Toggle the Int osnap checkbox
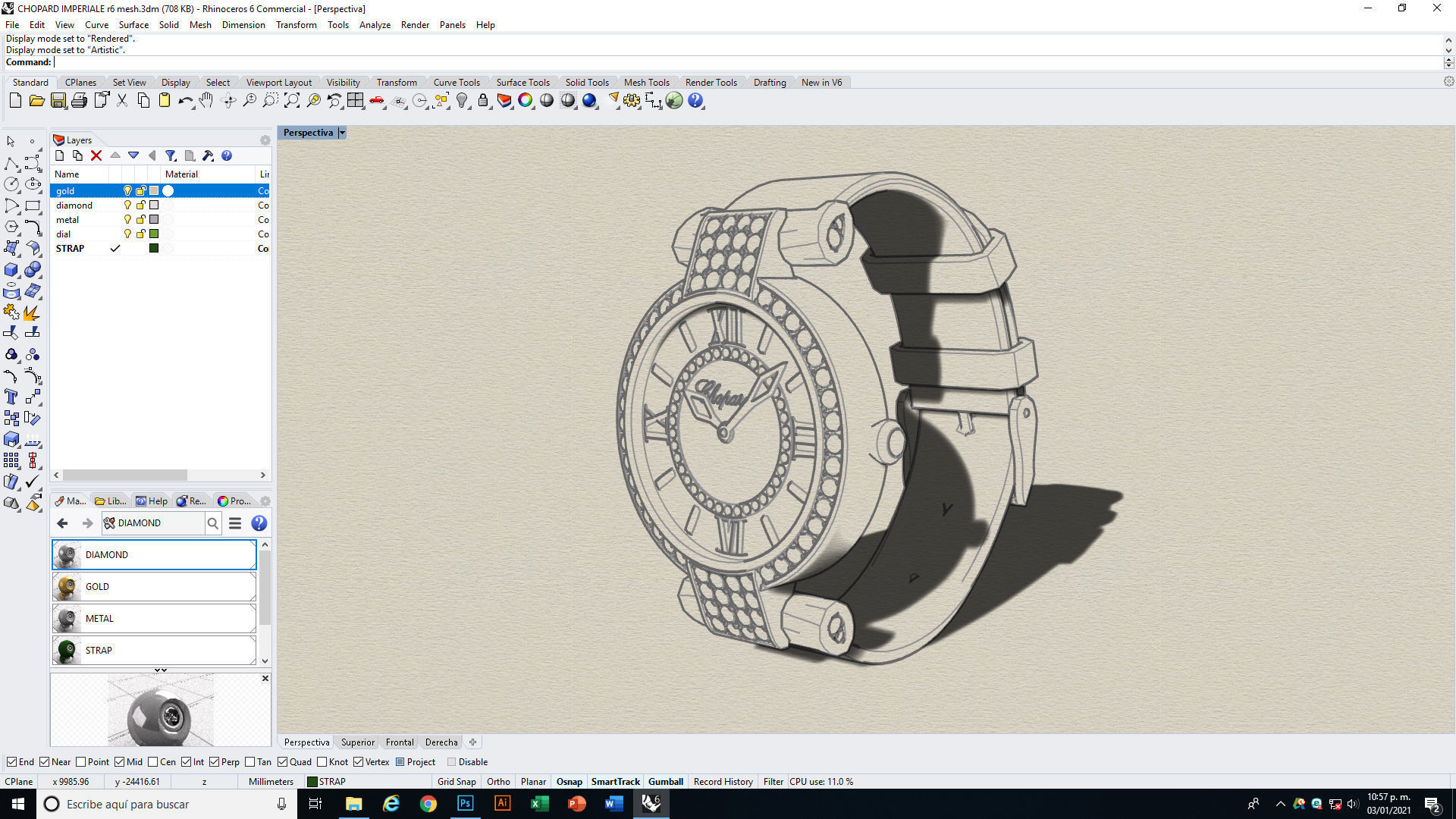Screen dimensions: 1456x819 186,762
